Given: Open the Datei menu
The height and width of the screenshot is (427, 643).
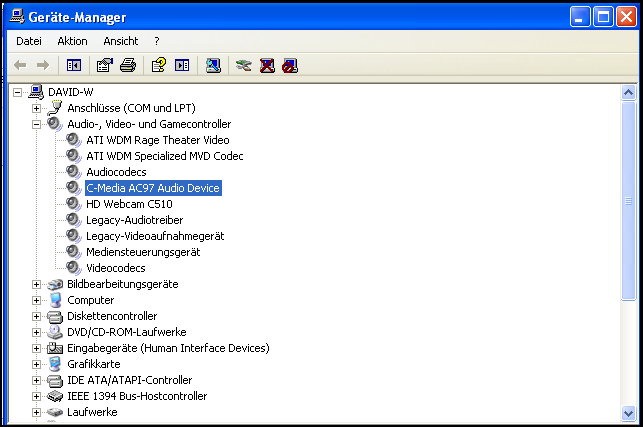Looking at the screenshot, I should (x=29, y=41).
